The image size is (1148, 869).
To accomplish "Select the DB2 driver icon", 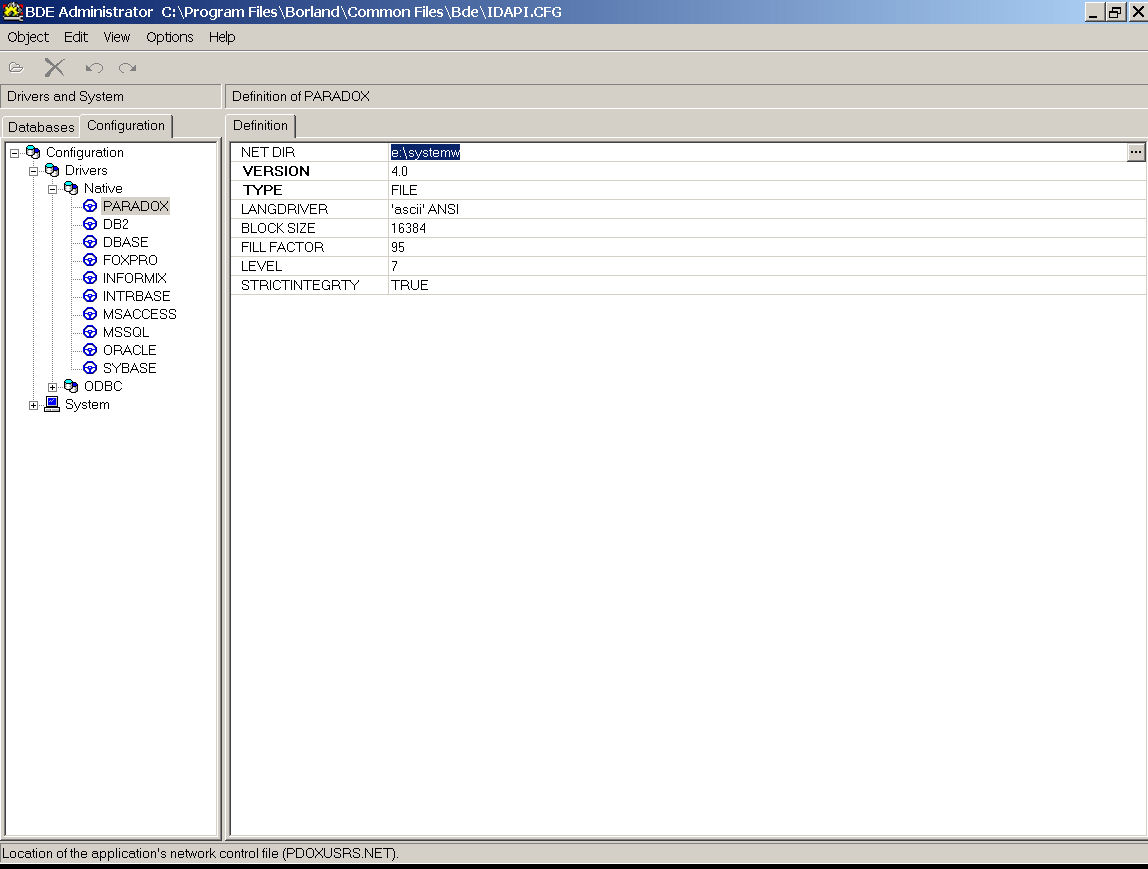I will [x=90, y=225].
